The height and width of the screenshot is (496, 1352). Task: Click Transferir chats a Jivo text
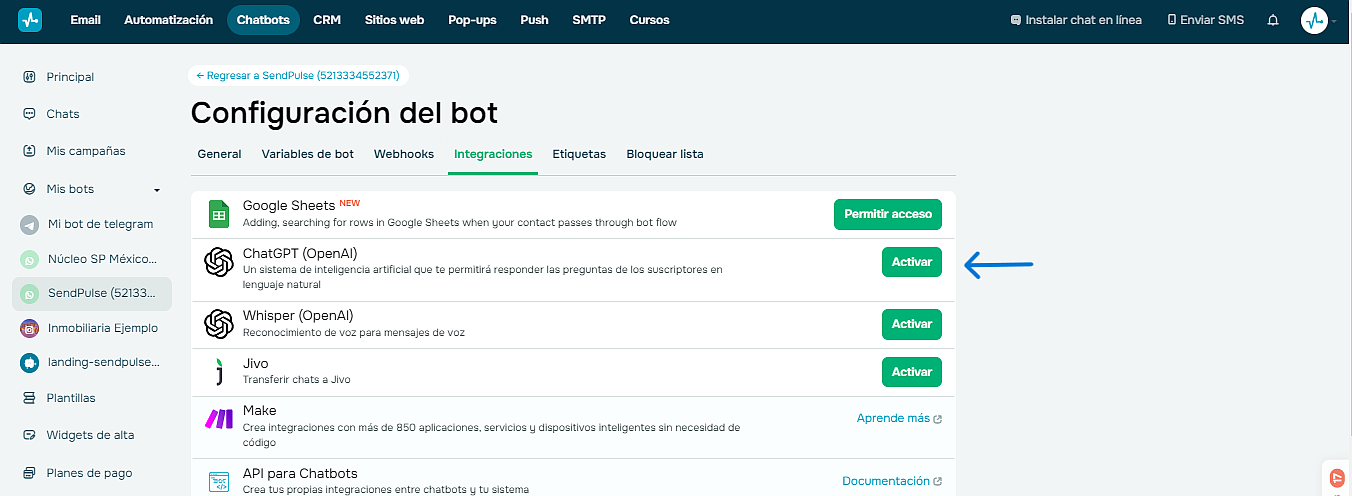[296, 380]
